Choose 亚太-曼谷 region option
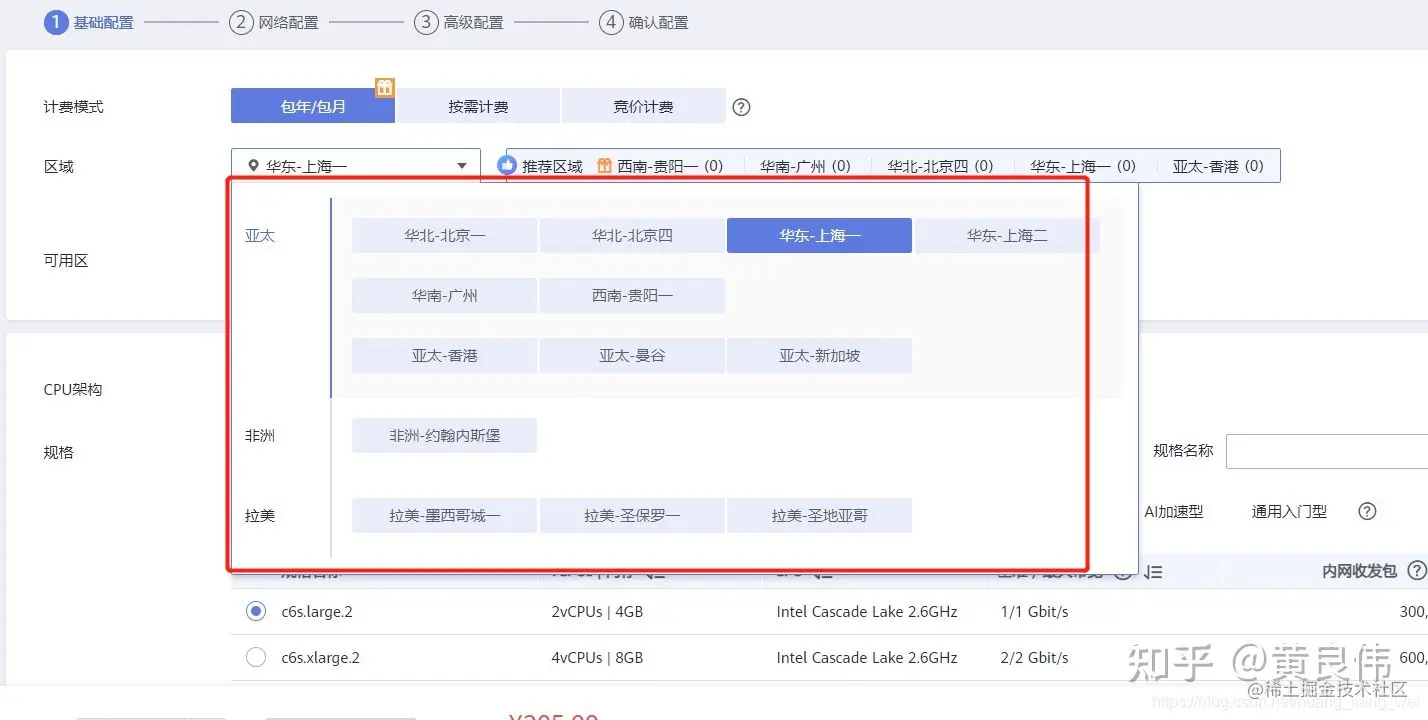The image size is (1428, 720). [632, 356]
